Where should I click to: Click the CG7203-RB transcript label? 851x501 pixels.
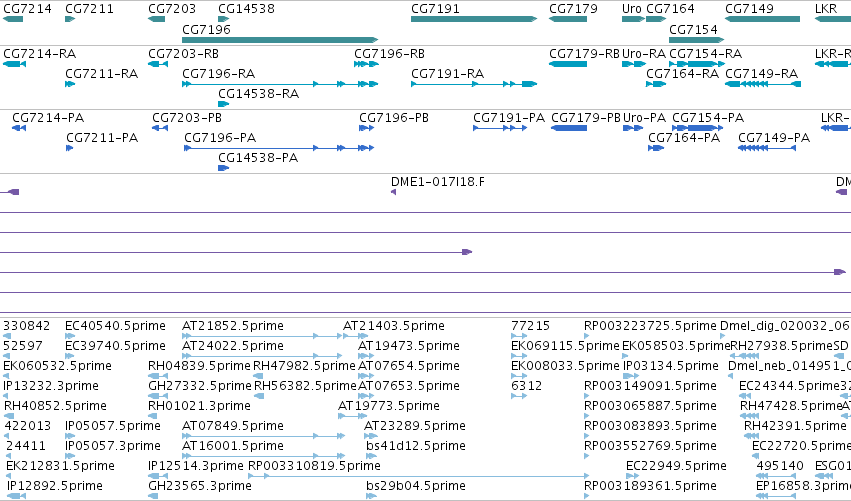point(183,54)
